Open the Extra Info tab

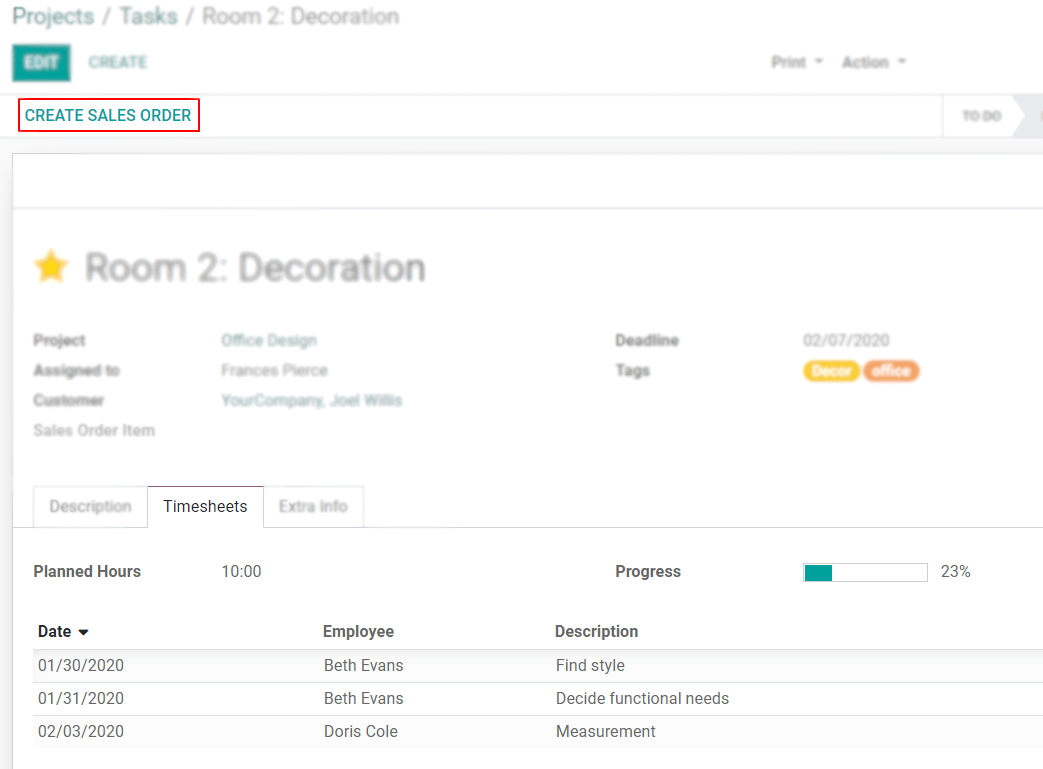pyautogui.click(x=313, y=507)
